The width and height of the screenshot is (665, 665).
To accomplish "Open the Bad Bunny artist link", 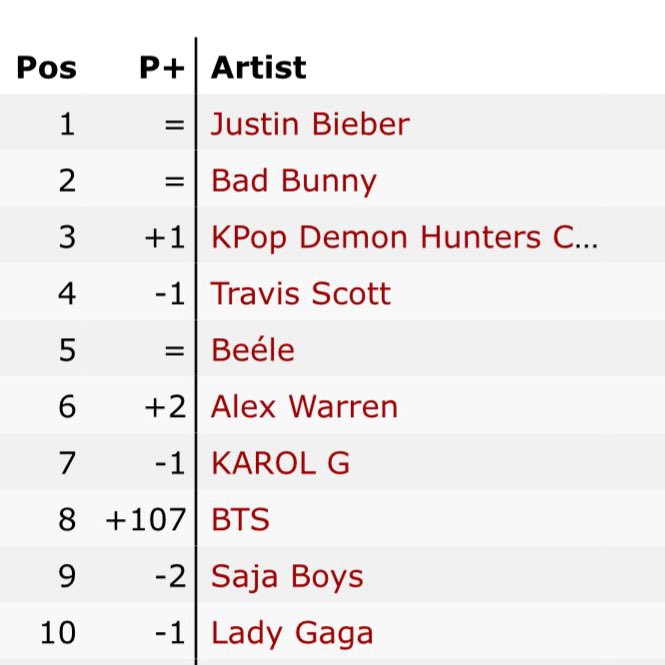I will [x=293, y=181].
